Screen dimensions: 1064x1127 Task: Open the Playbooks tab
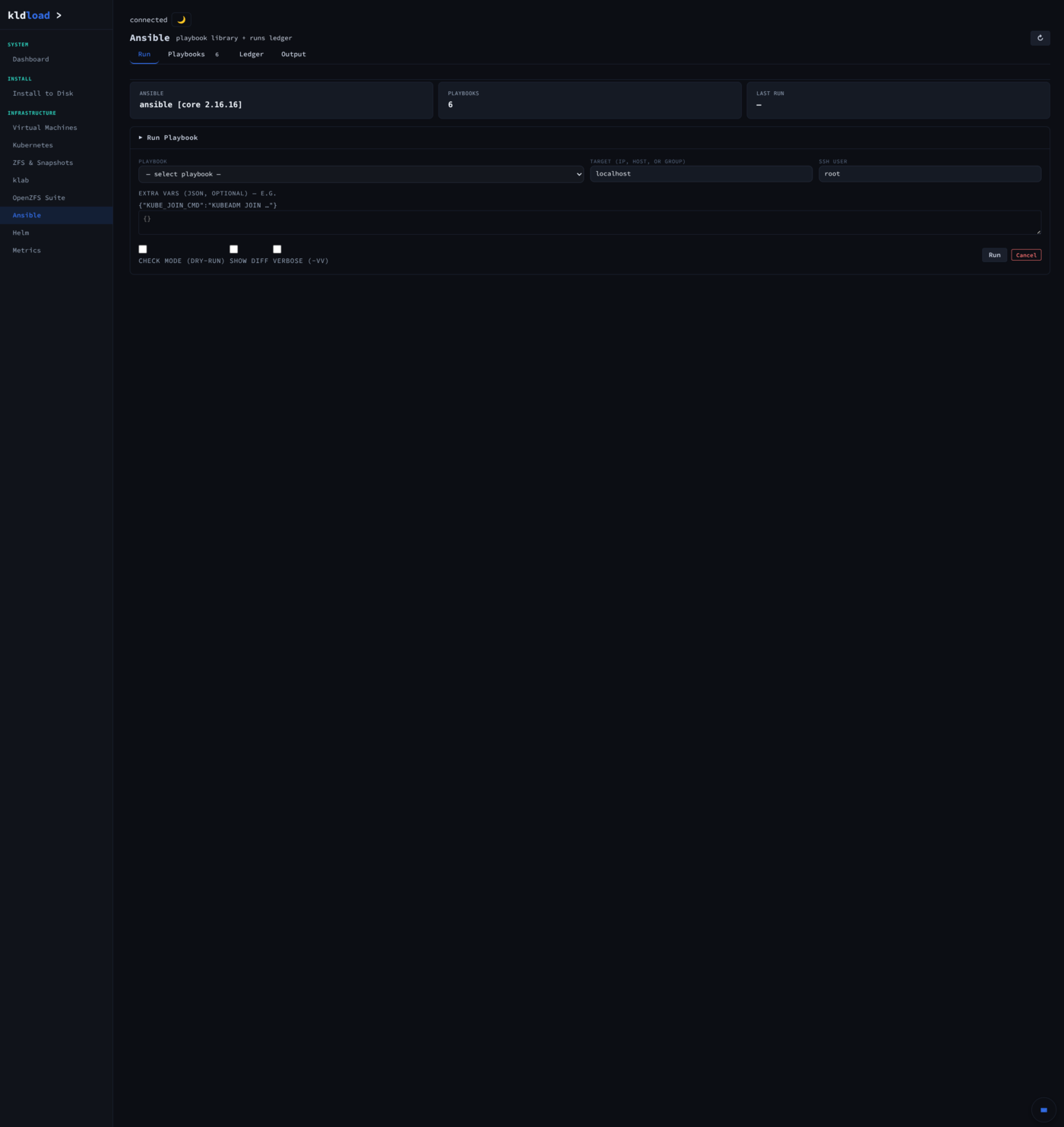193,54
